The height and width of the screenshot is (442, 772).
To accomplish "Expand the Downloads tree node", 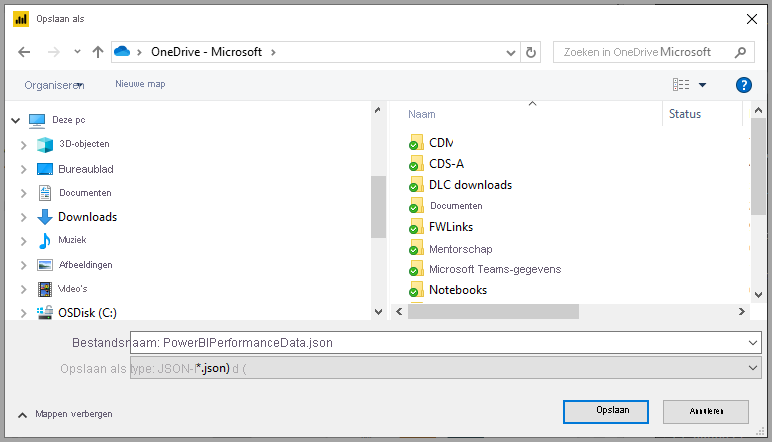I will (23, 217).
